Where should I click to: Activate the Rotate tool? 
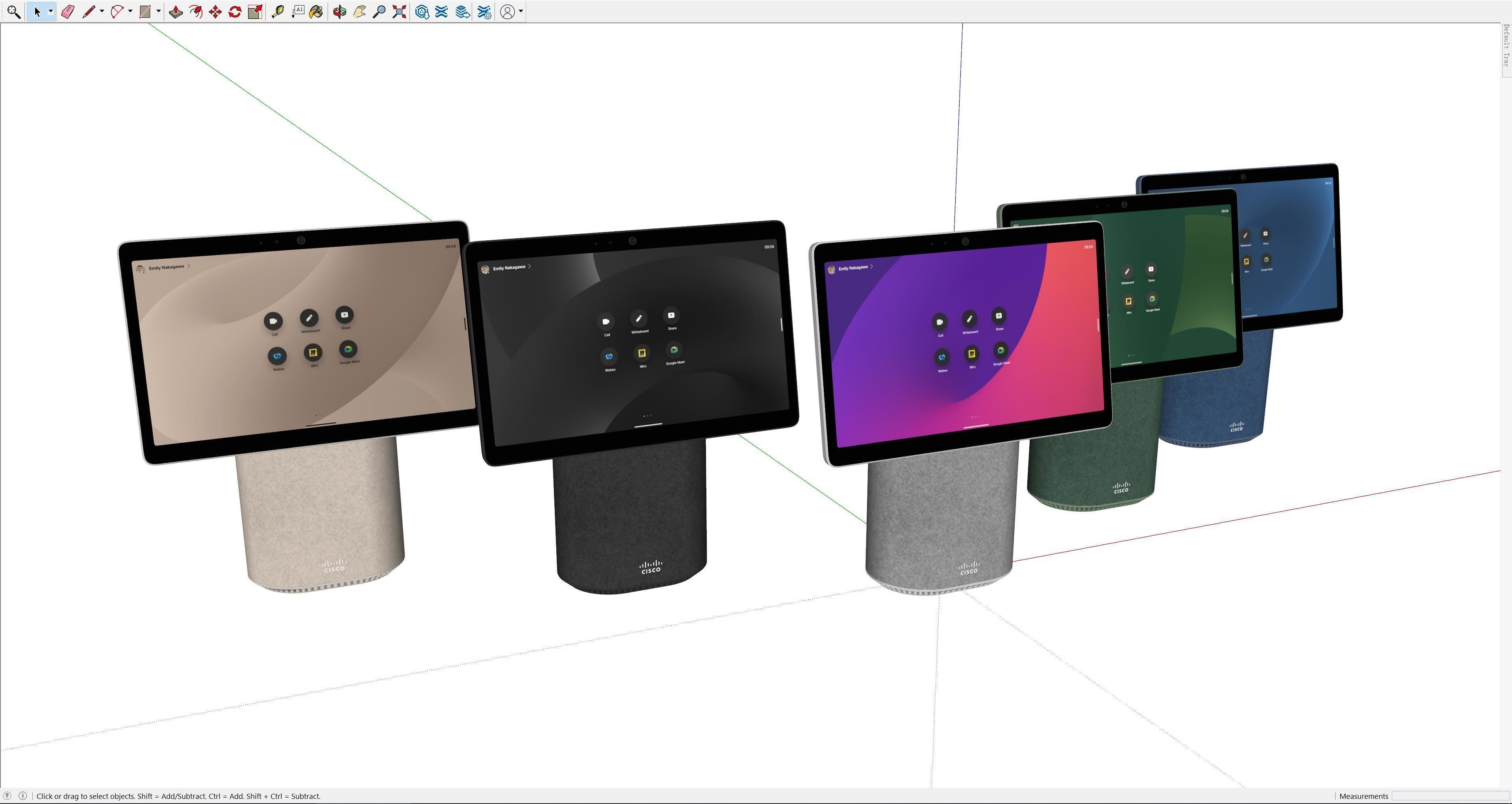click(x=234, y=11)
